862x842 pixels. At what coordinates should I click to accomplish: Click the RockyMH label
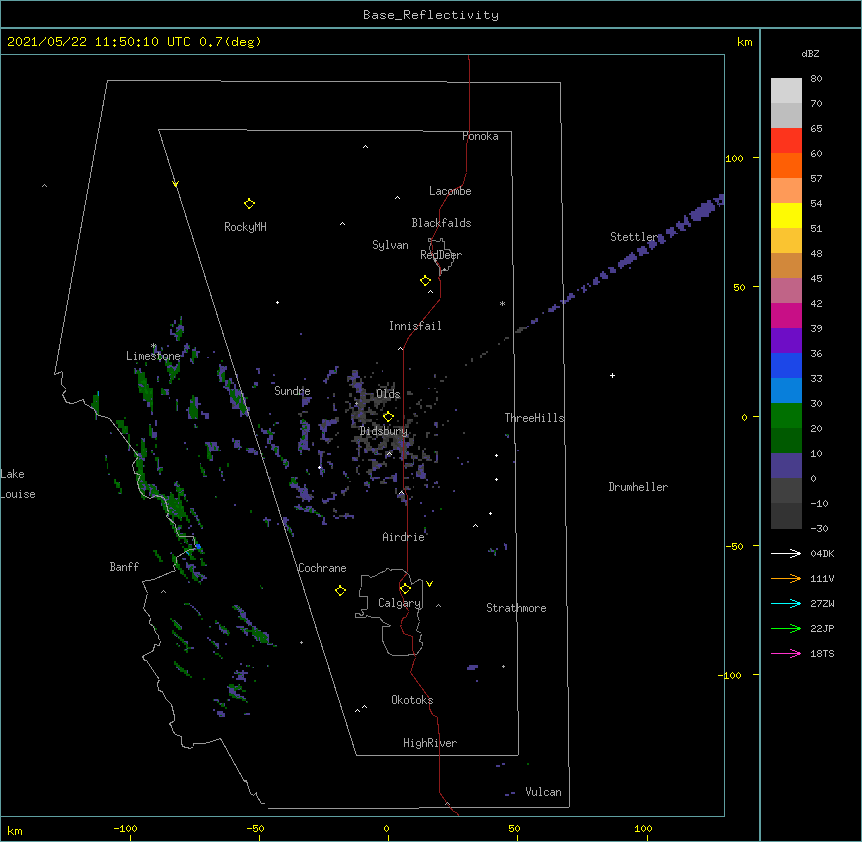click(x=245, y=227)
